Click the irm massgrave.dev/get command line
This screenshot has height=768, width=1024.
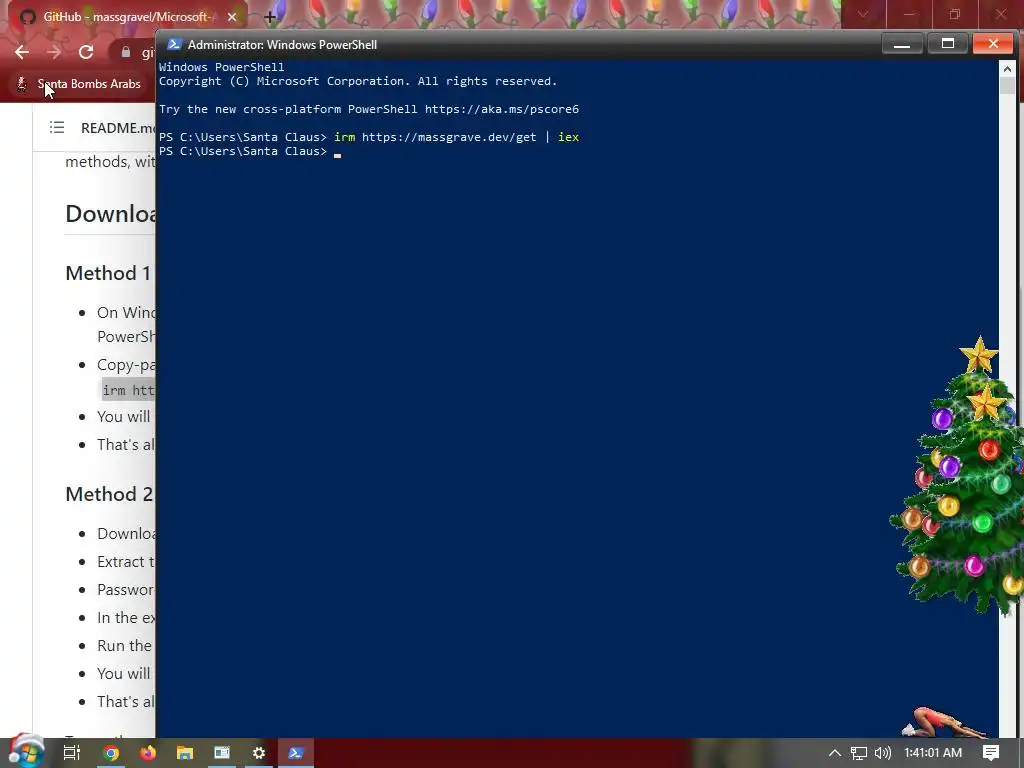pyautogui.click(x=369, y=137)
